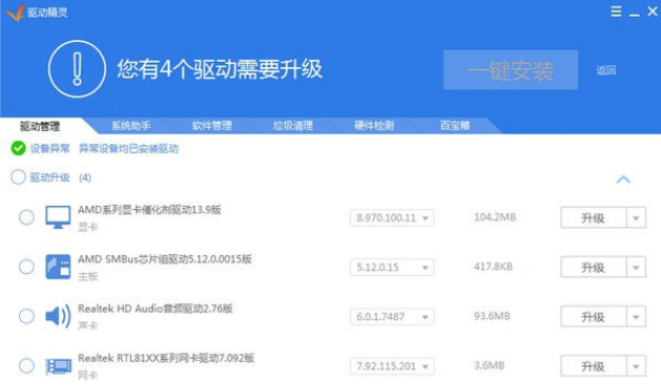The image size is (661, 388).
Task: Toggle the 驱动升级 (4) select-all checkbox
Action: pyautogui.click(x=18, y=177)
